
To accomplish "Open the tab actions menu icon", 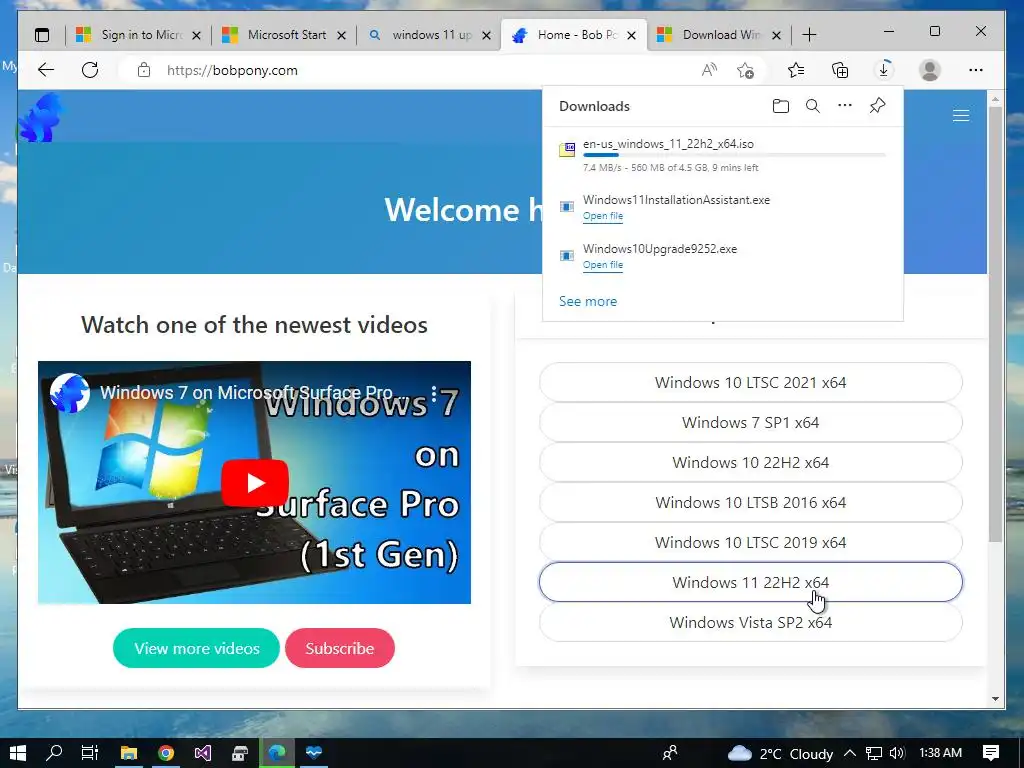I will point(42,35).
